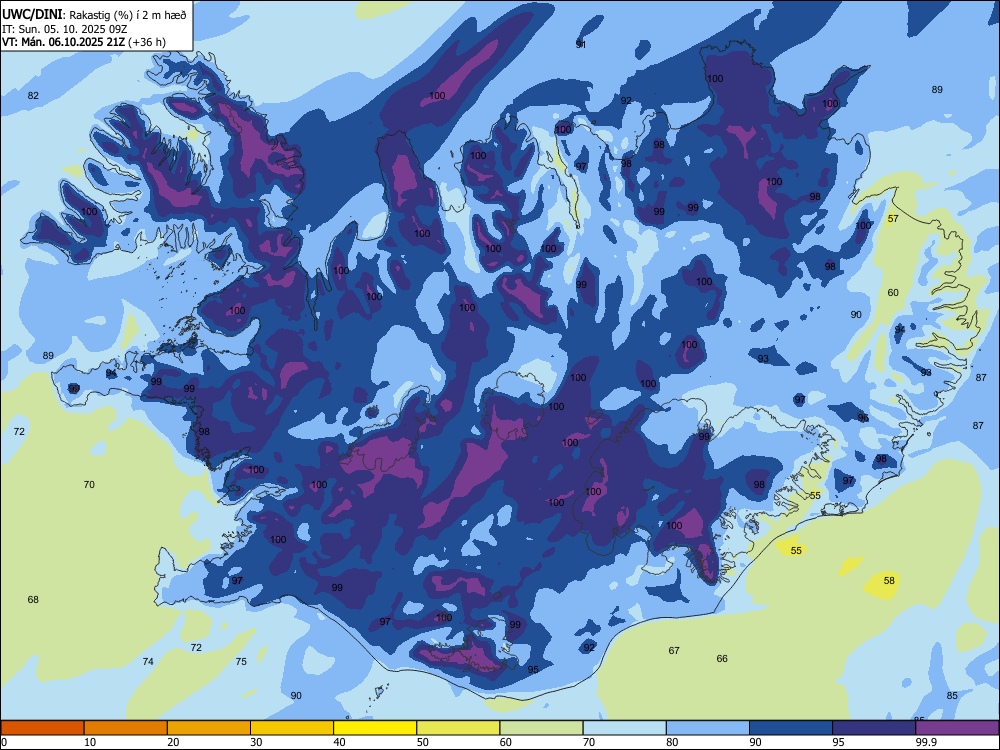Click the 'Rakastig (%) í 2 m hæð' label
Image resolution: width=1000 pixels, height=750 pixels.
click(x=128, y=15)
